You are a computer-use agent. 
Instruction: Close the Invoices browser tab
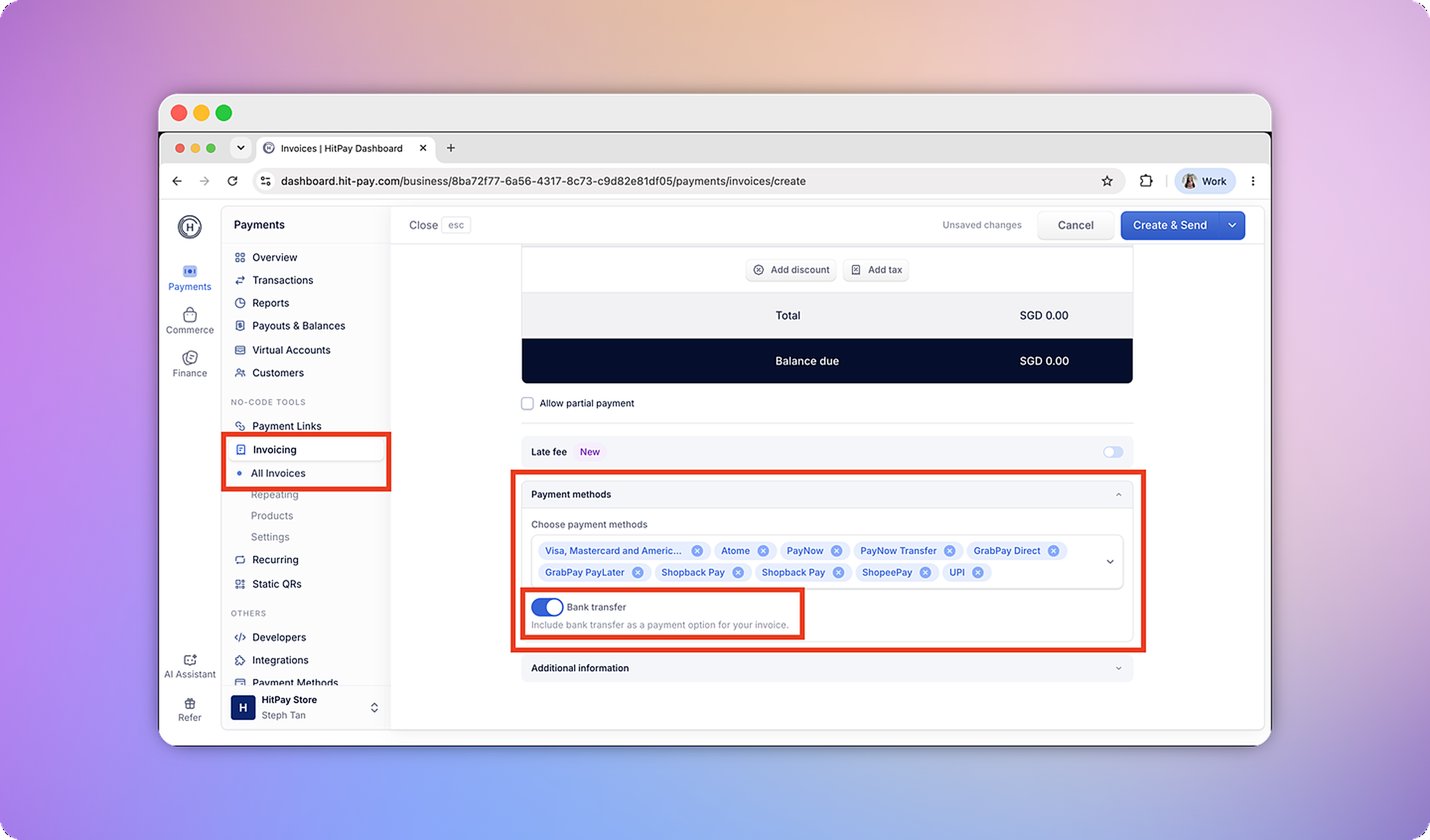coord(423,148)
